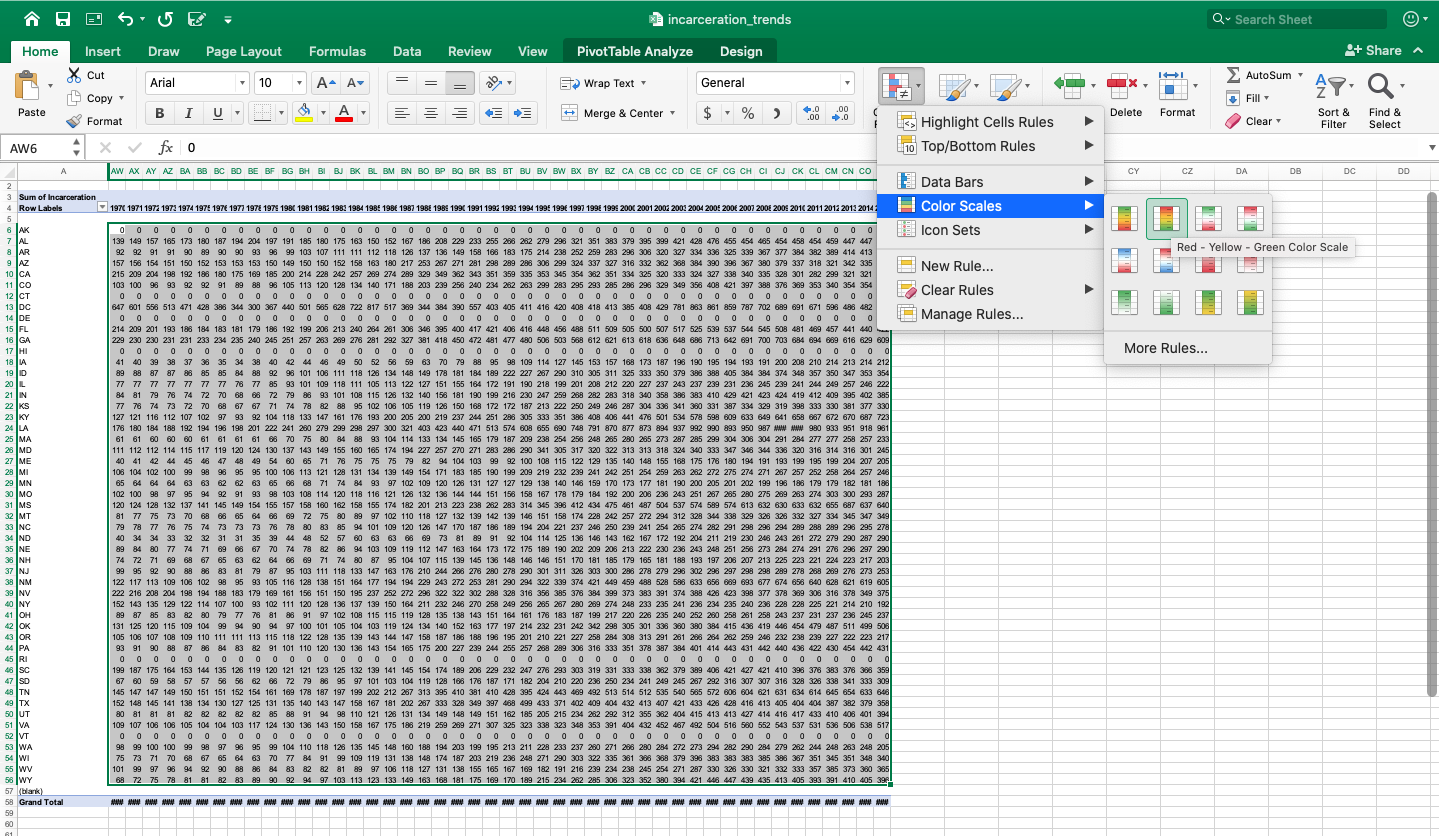Click the increase decimal icon
The height and width of the screenshot is (836, 1439).
811,113
